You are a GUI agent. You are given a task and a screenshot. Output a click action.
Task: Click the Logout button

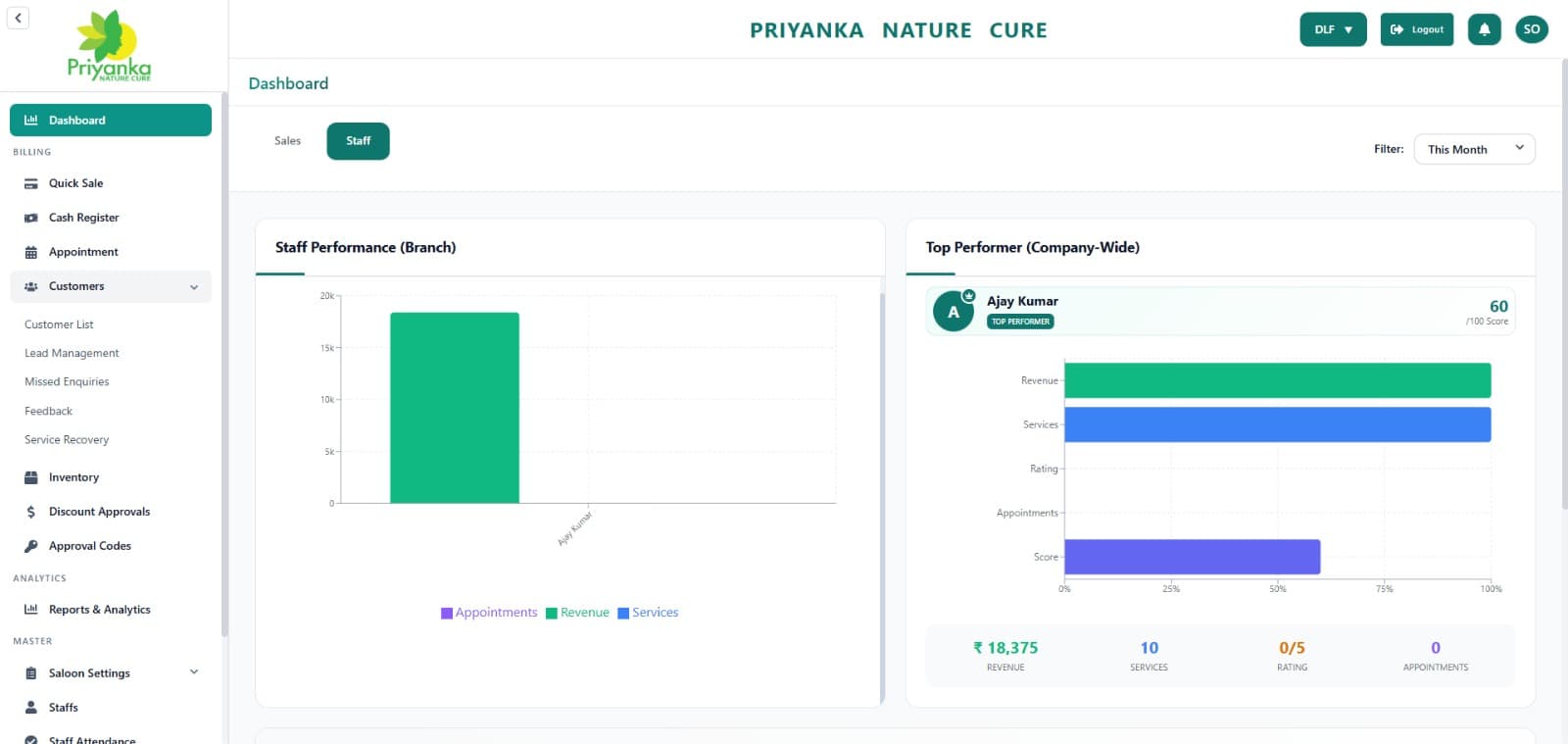[x=1416, y=29]
